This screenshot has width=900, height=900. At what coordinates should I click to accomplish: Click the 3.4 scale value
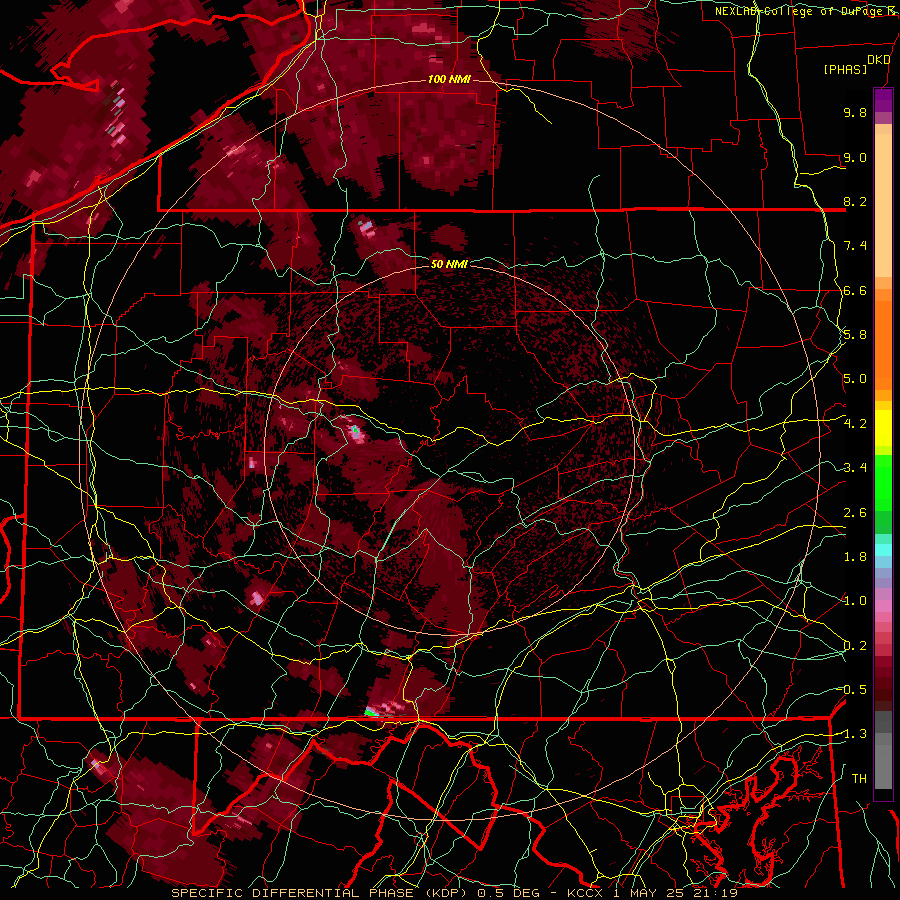click(855, 468)
